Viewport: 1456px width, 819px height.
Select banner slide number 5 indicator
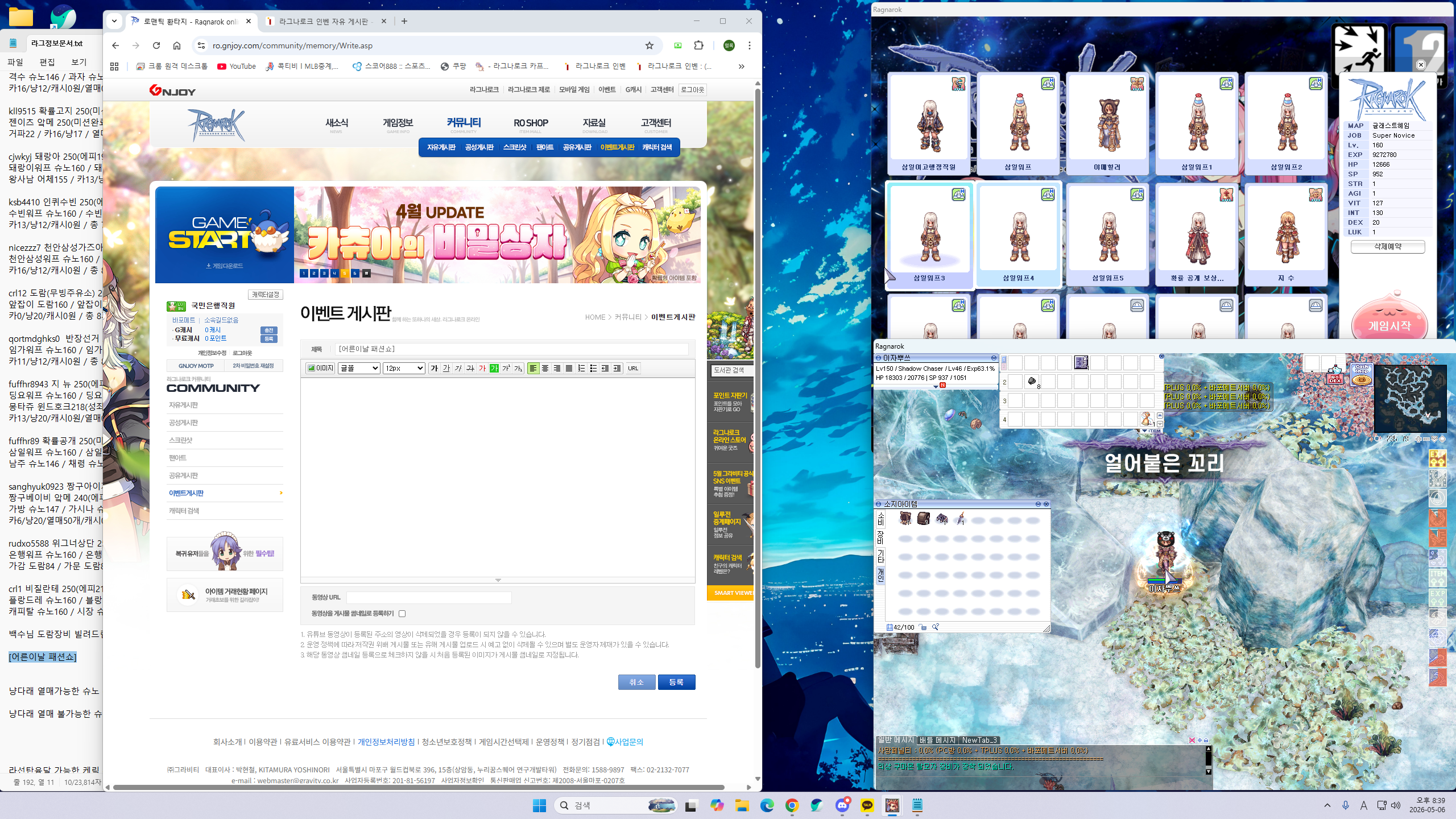[344, 274]
